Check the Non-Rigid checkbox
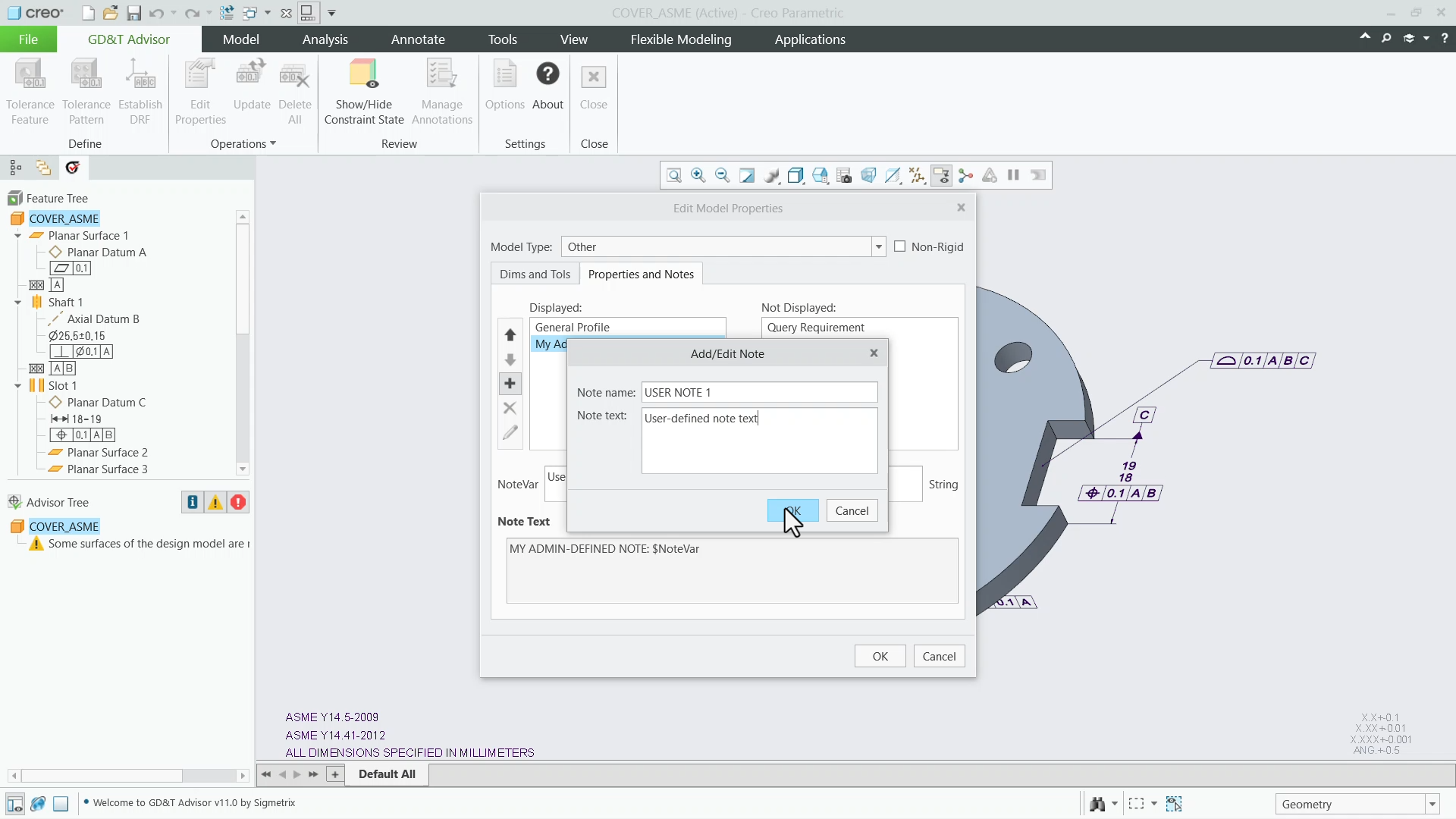 (900, 246)
